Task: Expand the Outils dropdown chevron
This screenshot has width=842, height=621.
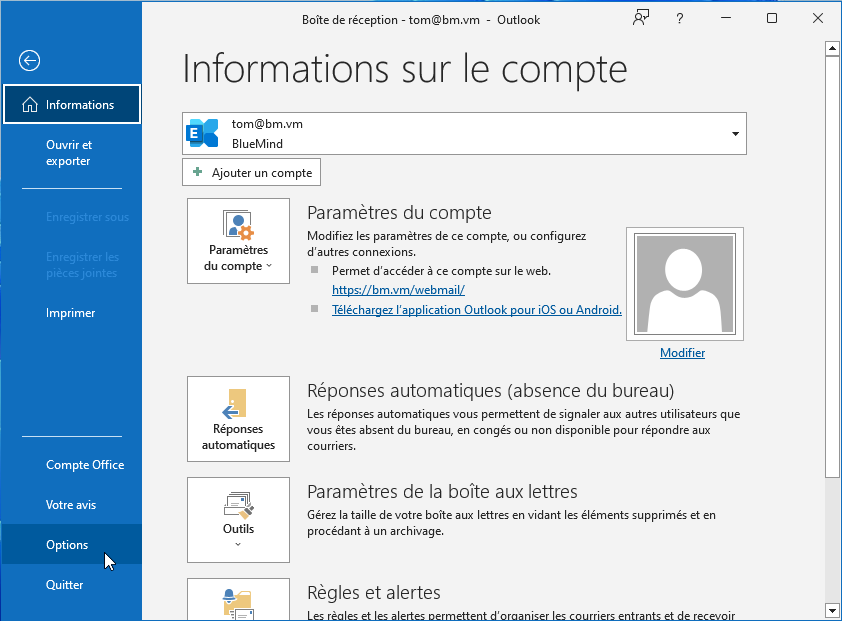Action: pyautogui.click(x=238, y=545)
